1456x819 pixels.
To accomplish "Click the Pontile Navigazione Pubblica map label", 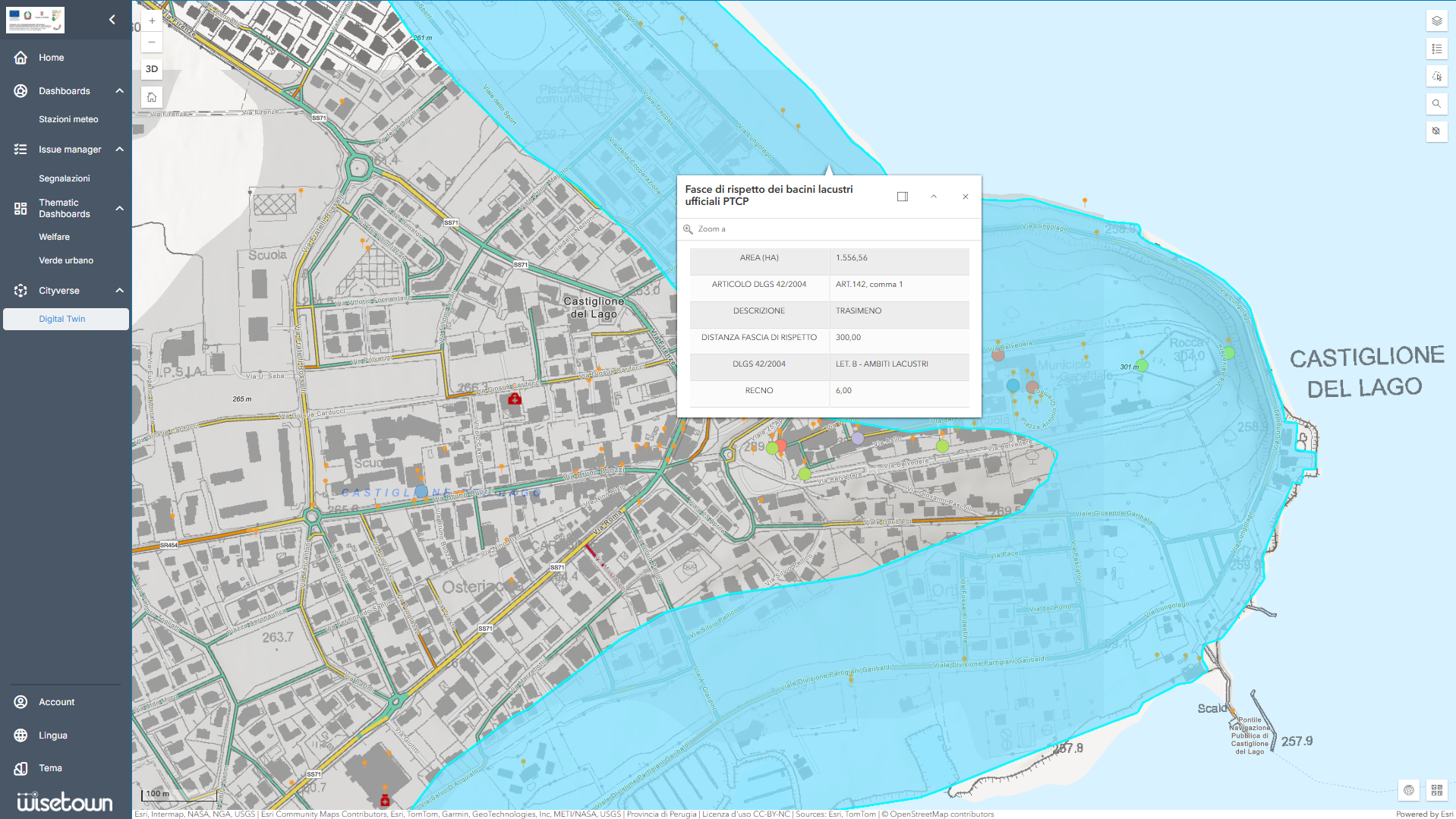I will (1250, 736).
